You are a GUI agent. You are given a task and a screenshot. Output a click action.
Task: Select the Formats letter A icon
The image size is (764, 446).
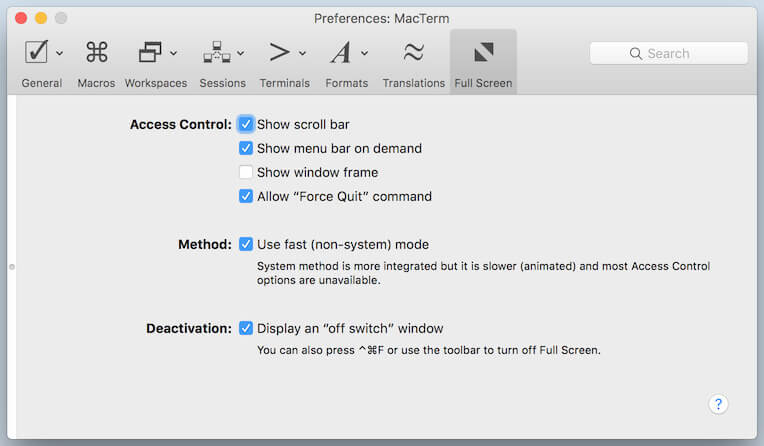tap(341, 52)
